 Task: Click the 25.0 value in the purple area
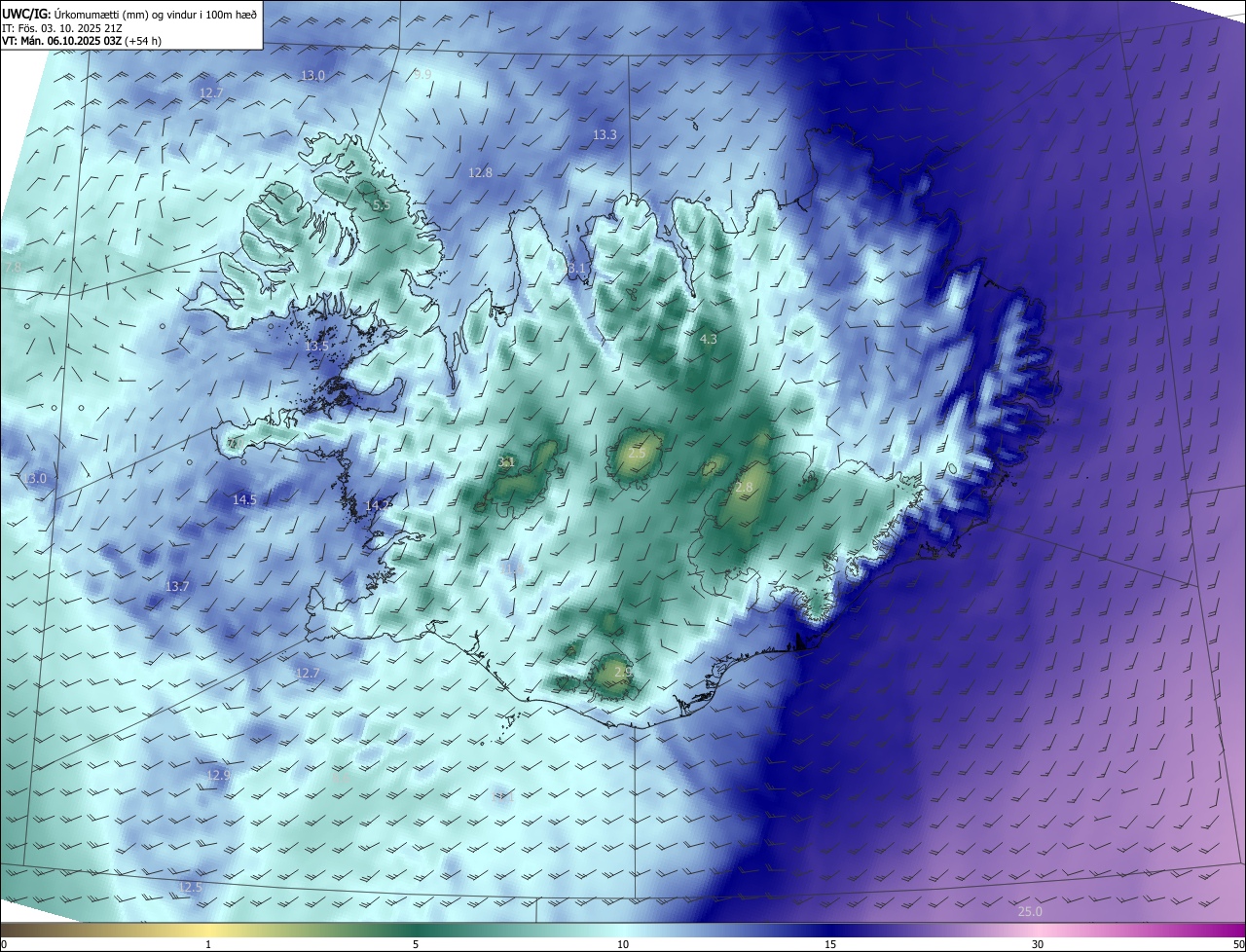click(1030, 911)
